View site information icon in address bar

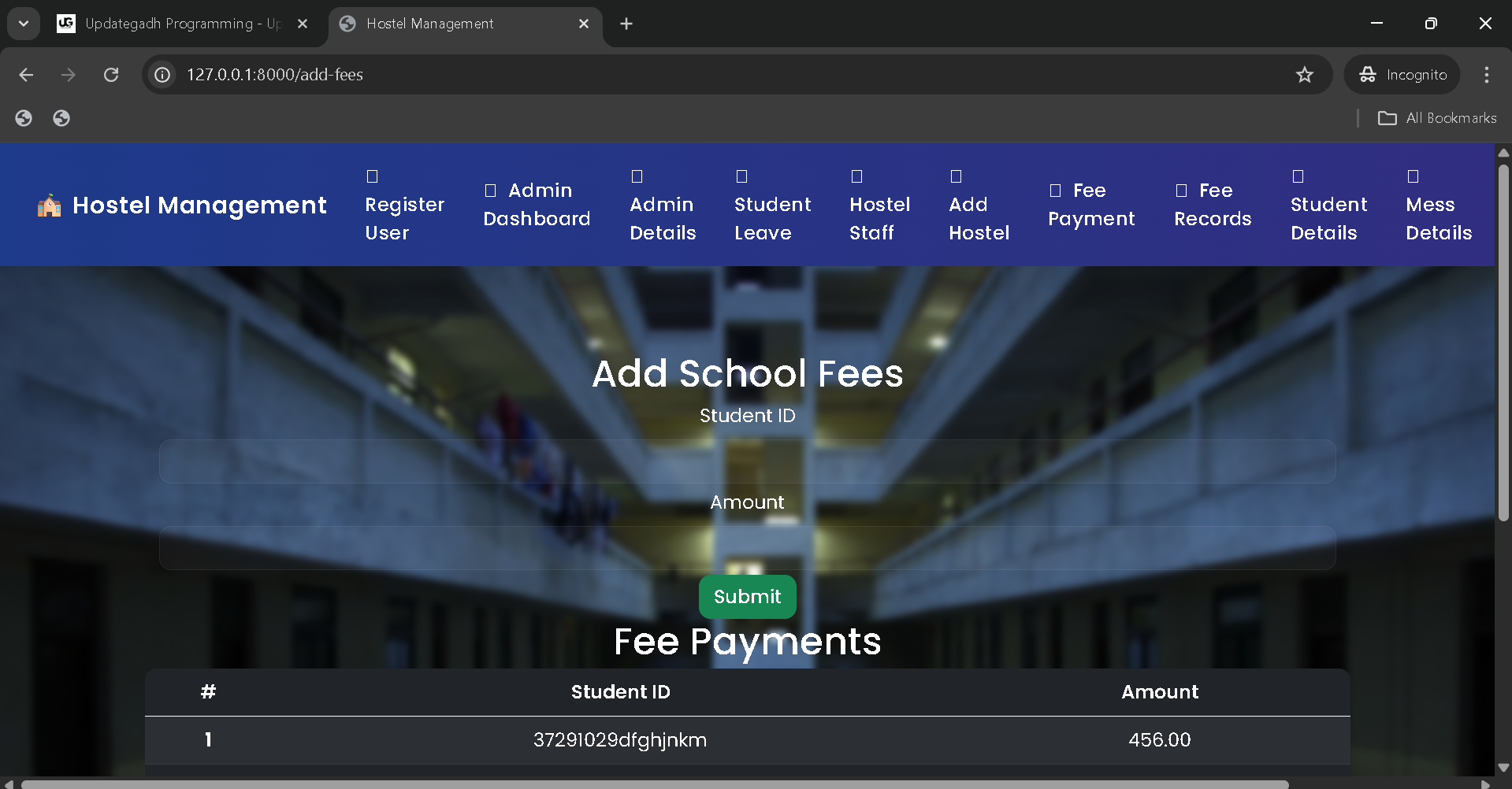(162, 75)
